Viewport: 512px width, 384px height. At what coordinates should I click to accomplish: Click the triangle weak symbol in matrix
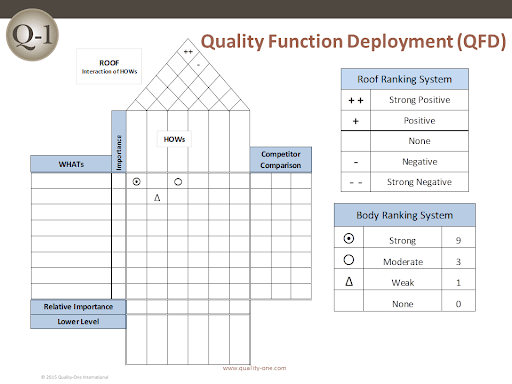pyautogui.click(x=157, y=198)
